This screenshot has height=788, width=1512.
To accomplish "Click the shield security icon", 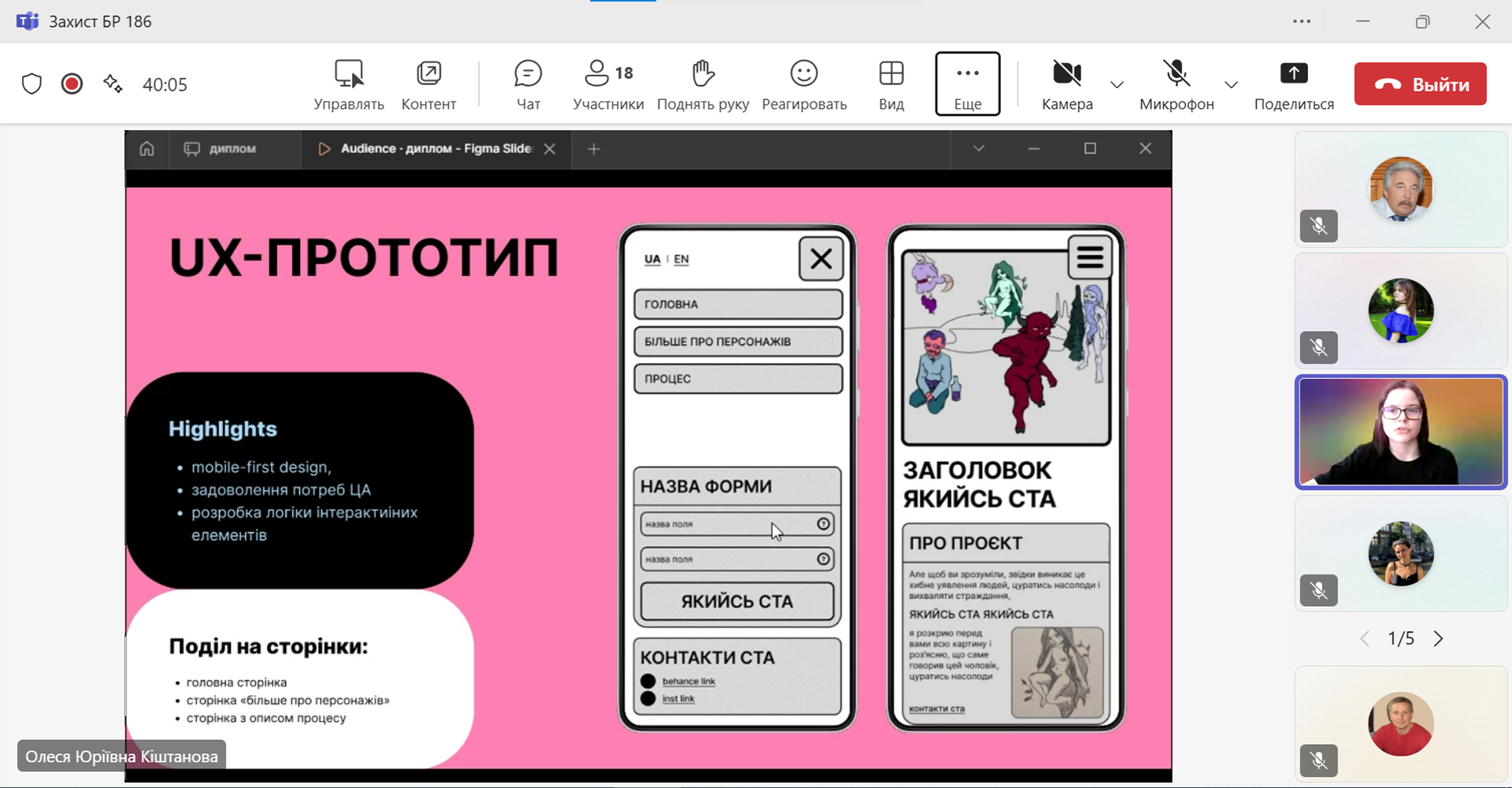I will coord(31,84).
